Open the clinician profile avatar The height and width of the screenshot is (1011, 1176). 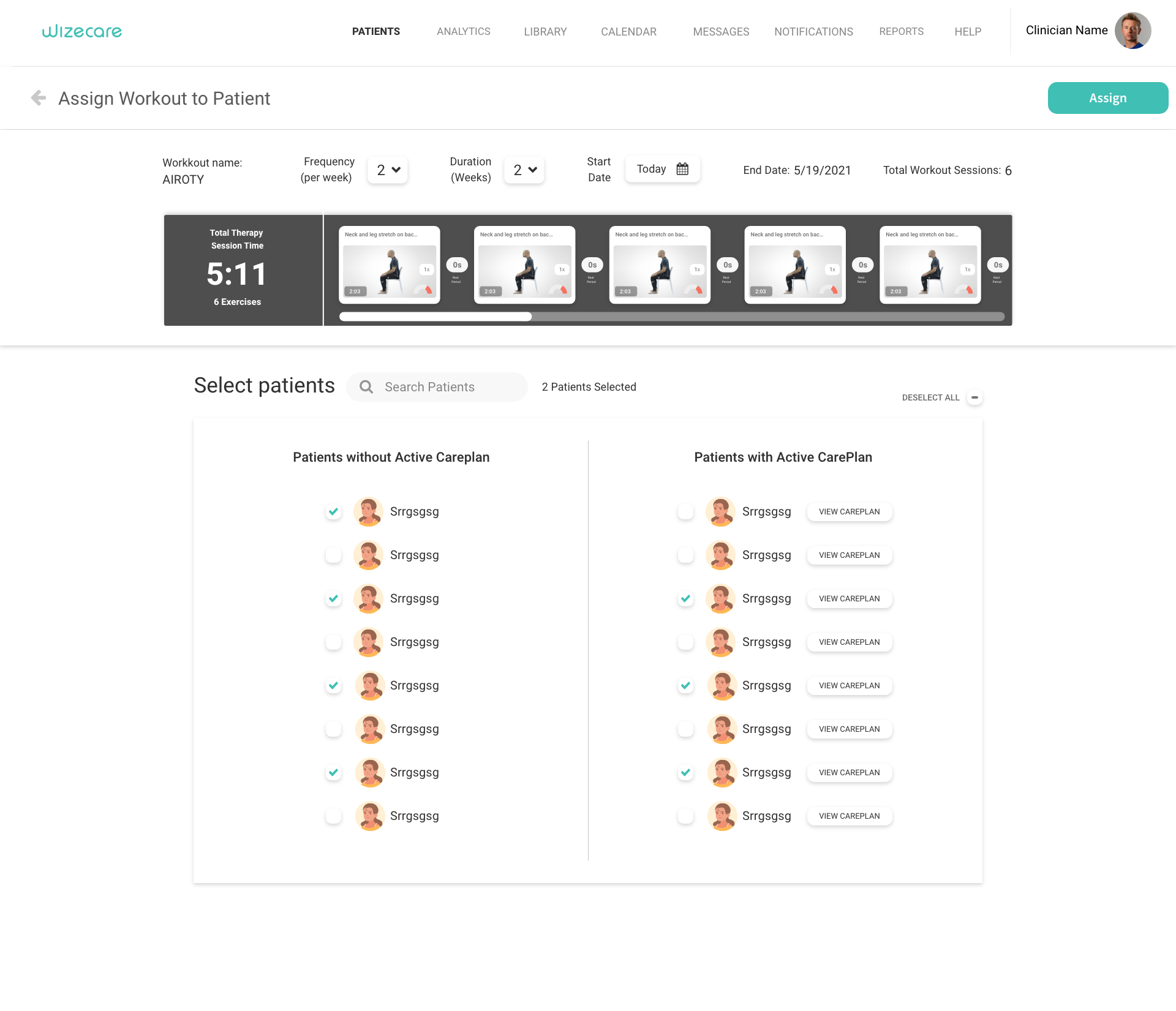pyautogui.click(x=1133, y=31)
